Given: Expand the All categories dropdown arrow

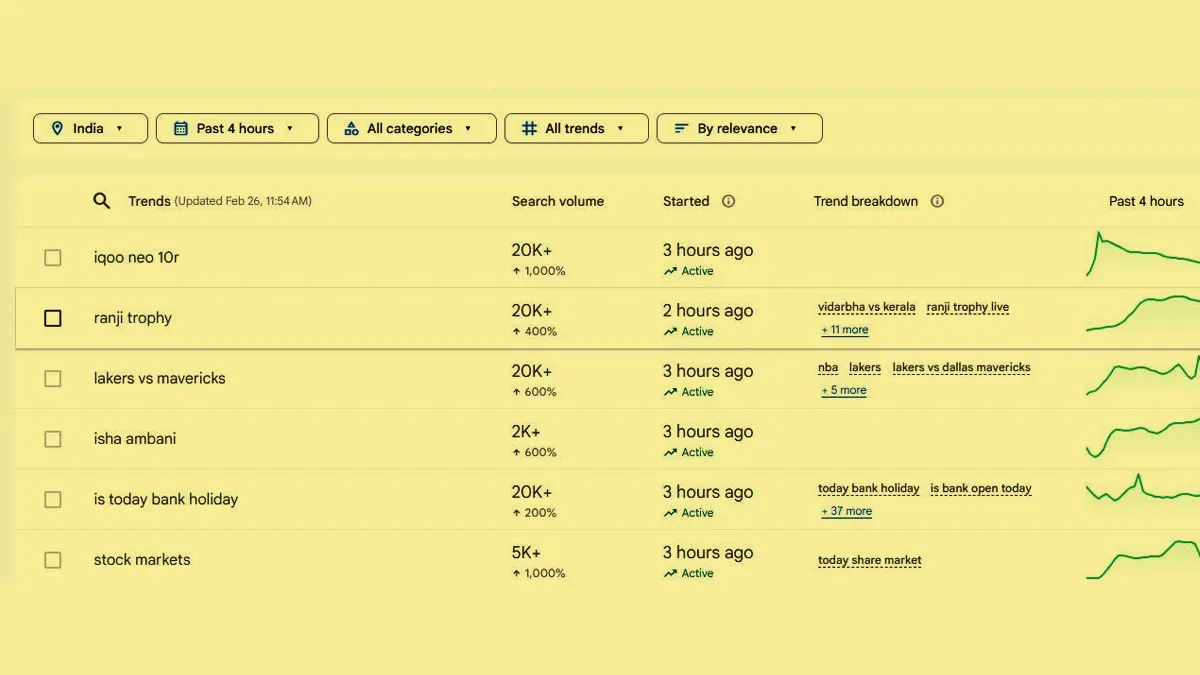Looking at the screenshot, I should pos(468,129).
